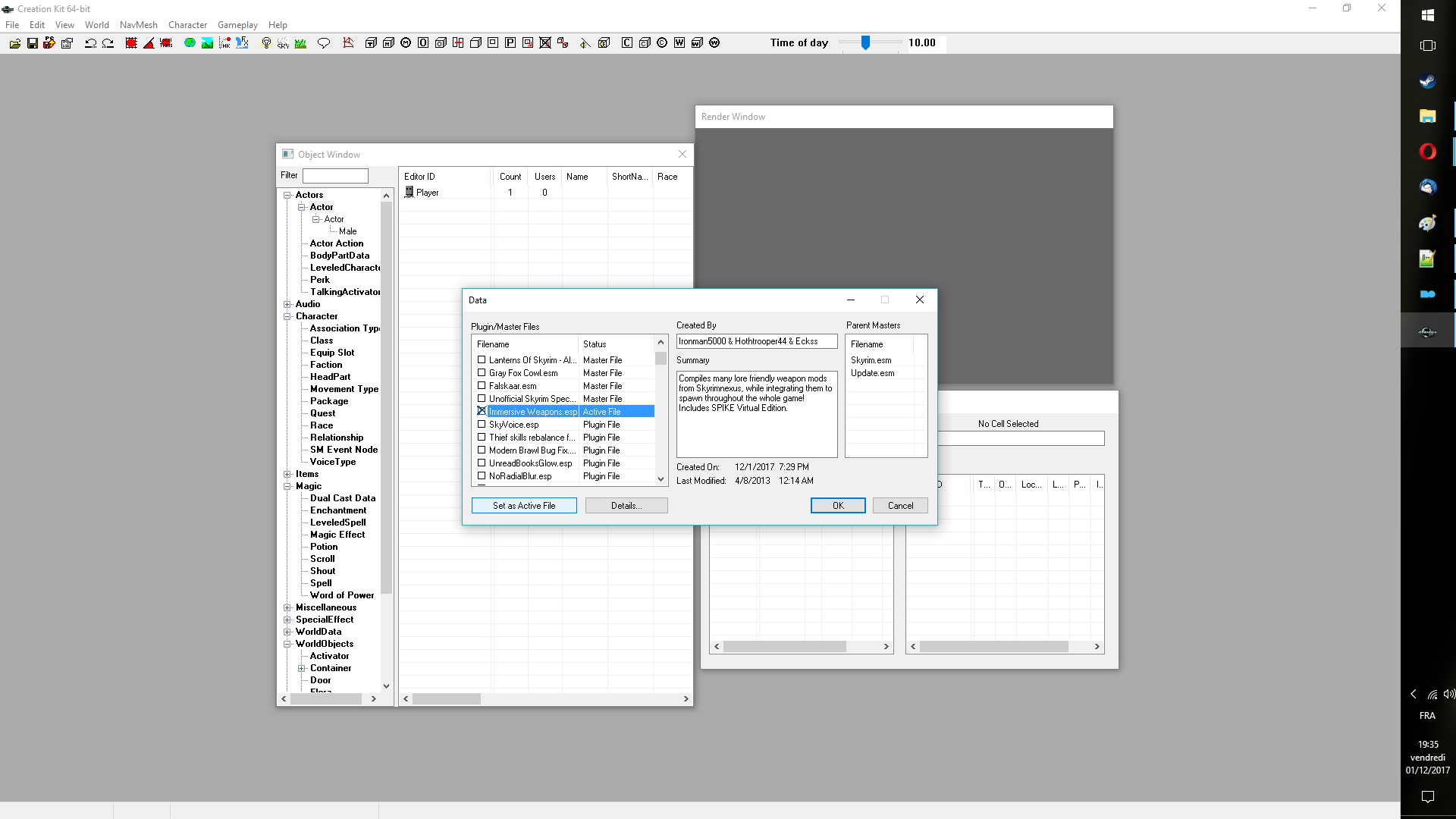The height and width of the screenshot is (819, 1456).
Task: Open the World menu
Action: click(x=97, y=25)
